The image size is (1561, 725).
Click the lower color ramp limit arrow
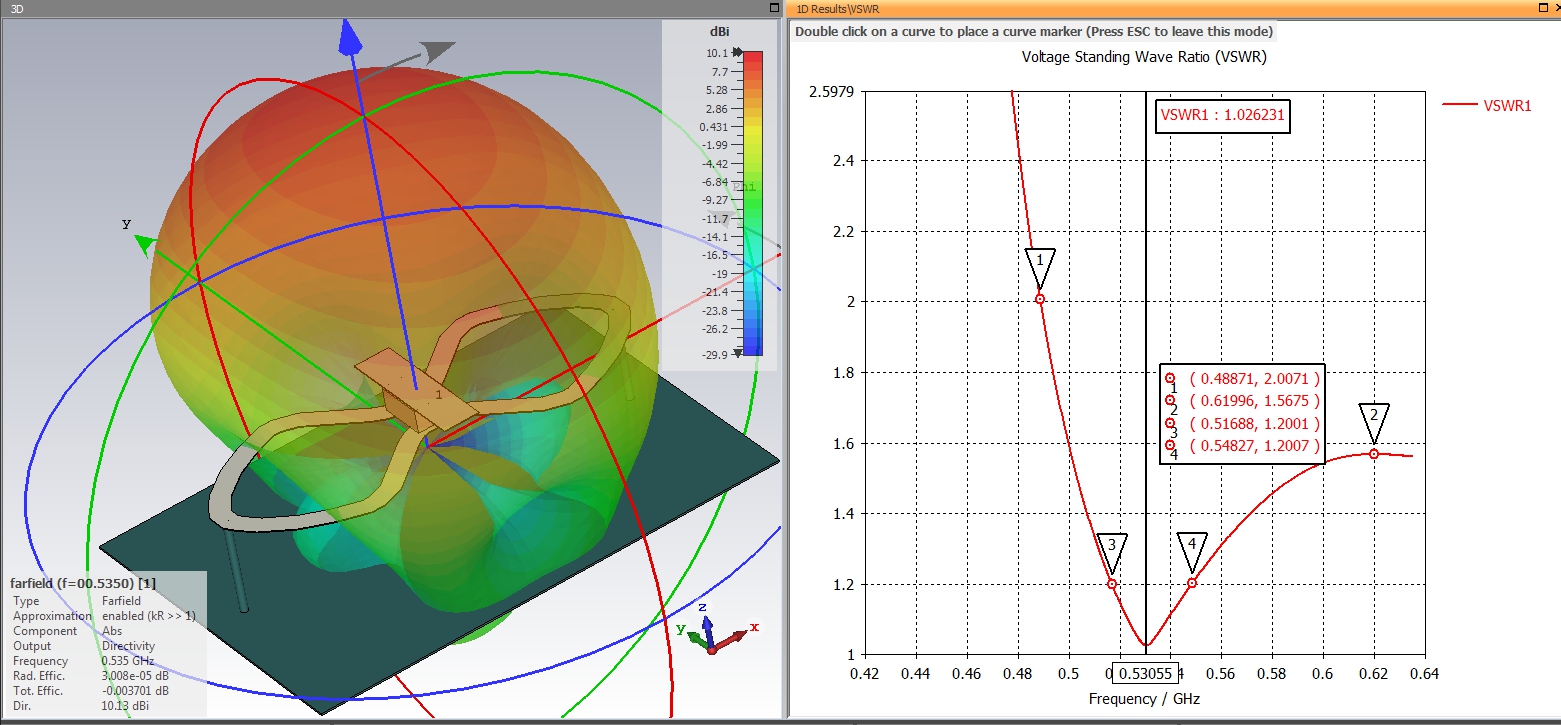click(738, 352)
